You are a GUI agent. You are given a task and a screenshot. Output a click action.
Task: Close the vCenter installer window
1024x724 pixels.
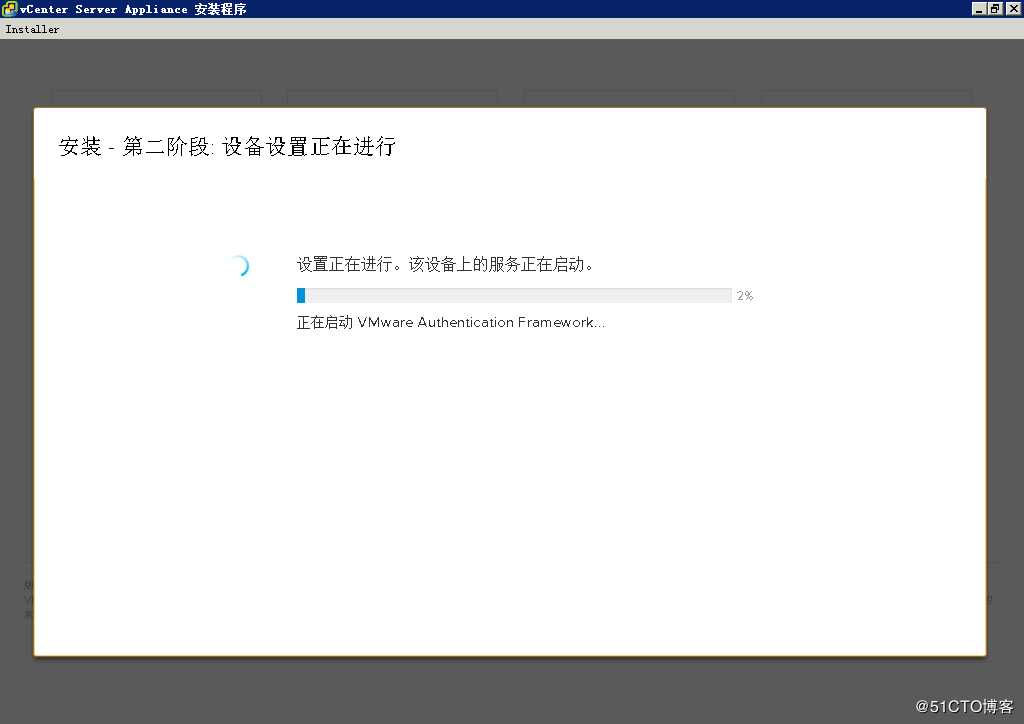pos(1013,8)
